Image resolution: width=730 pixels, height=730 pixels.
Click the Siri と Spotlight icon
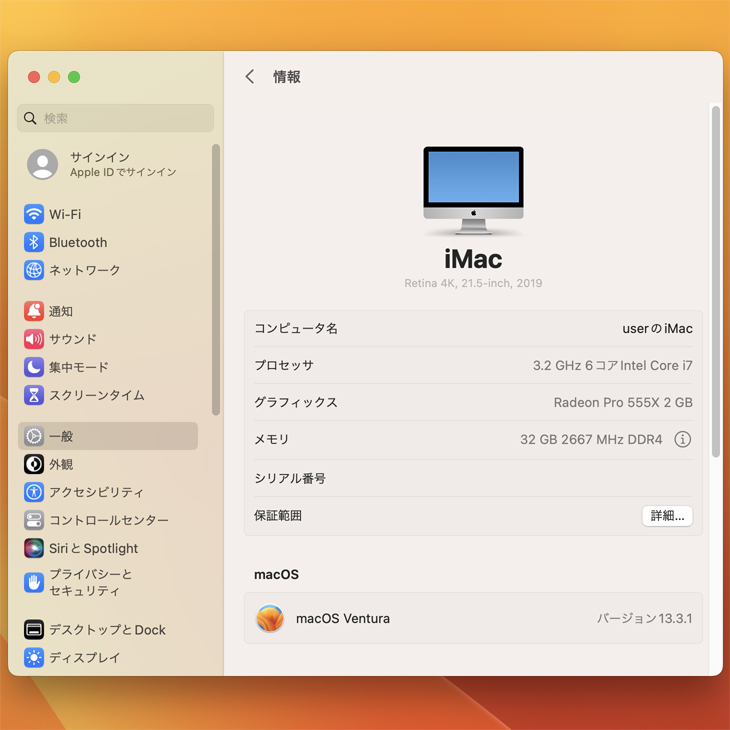pyautogui.click(x=34, y=548)
